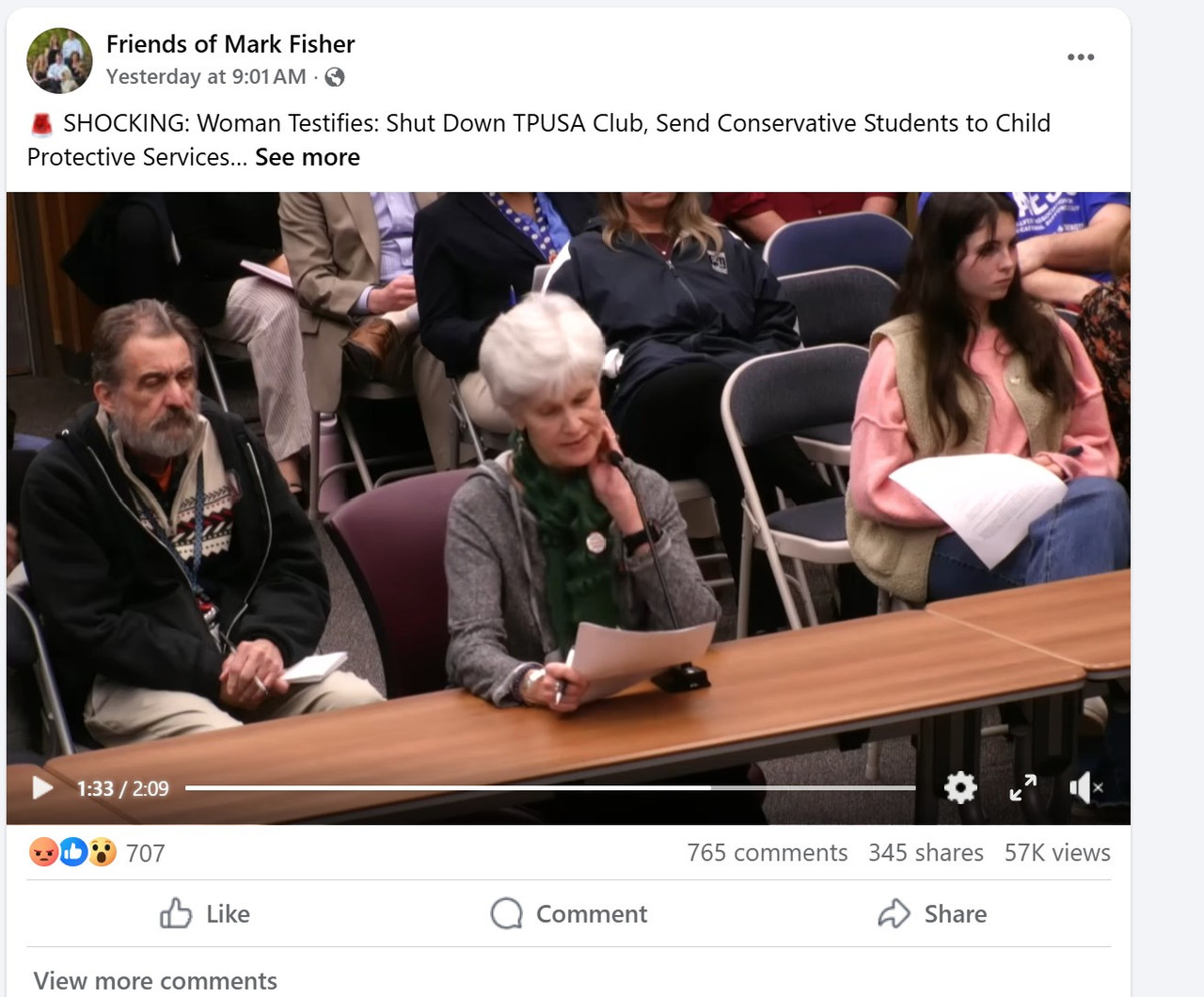Seek along the video progress bar
The image size is (1204, 997).
[550, 787]
